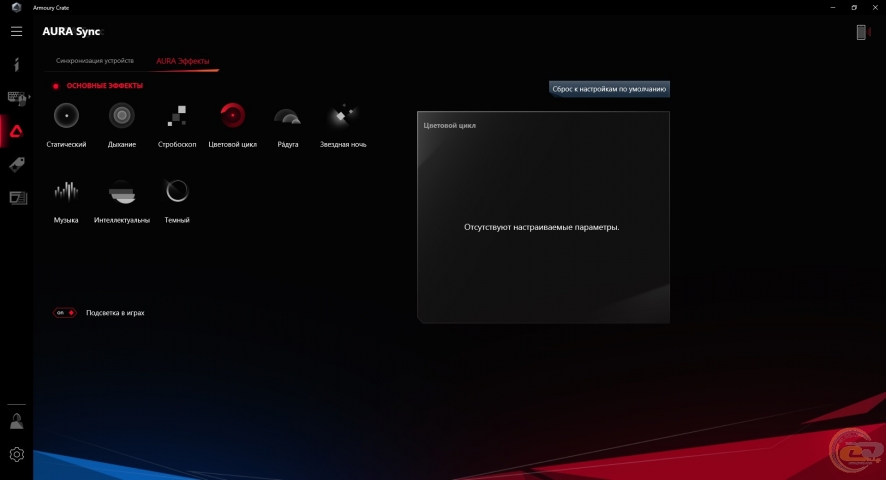Image resolution: width=886 pixels, height=480 pixels.
Task: Click Сброс к настройкам по умолчанию button
Action: [609, 89]
